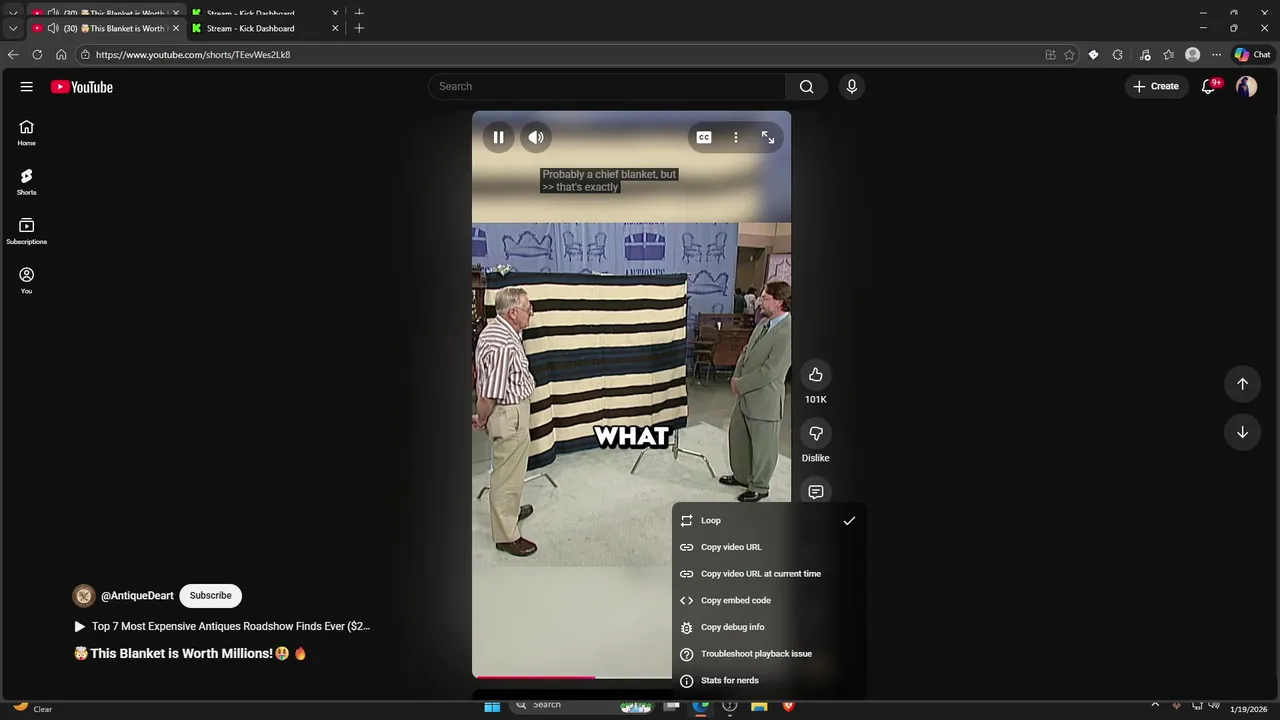Mute the Short's volume
This screenshot has height=720, width=1280.
pyautogui.click(x=536, y=137)
